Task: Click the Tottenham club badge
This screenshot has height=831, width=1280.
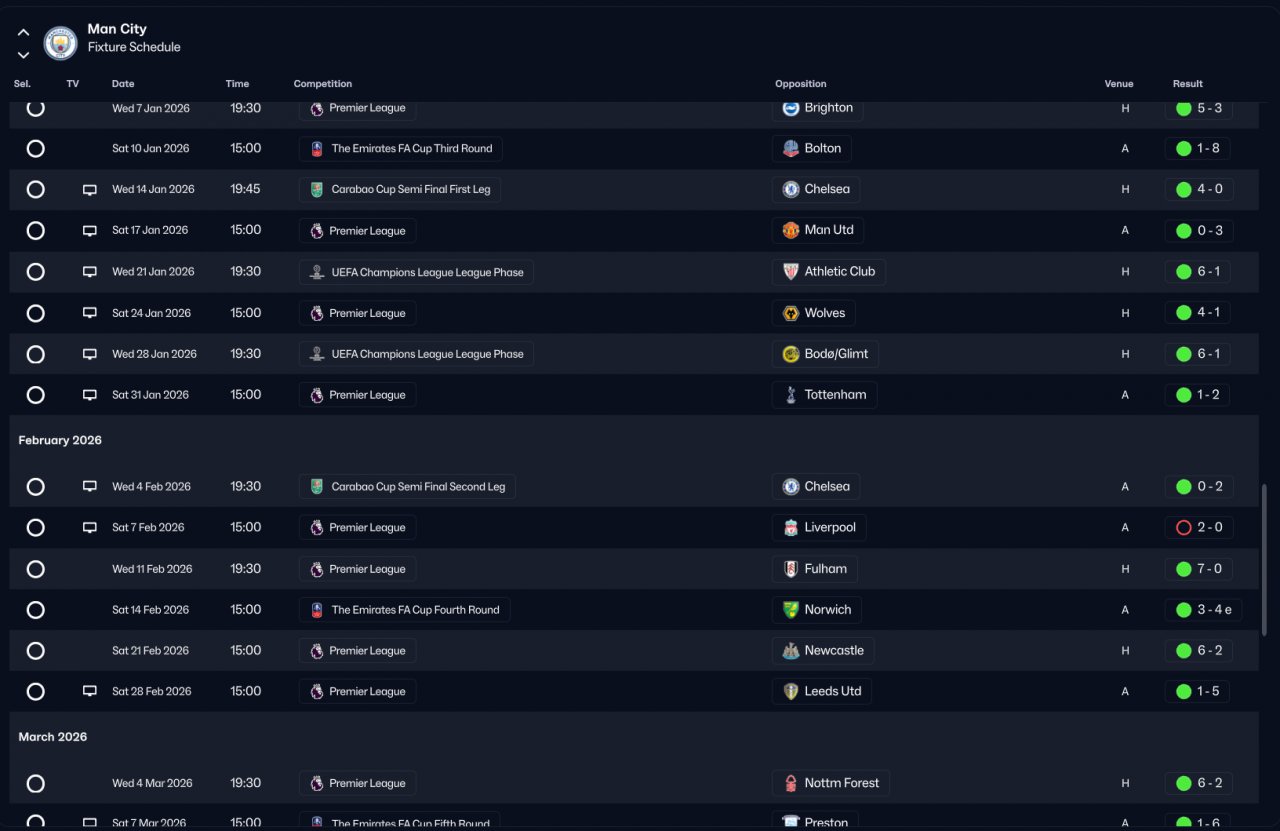Action: click(x=791, y=395)
